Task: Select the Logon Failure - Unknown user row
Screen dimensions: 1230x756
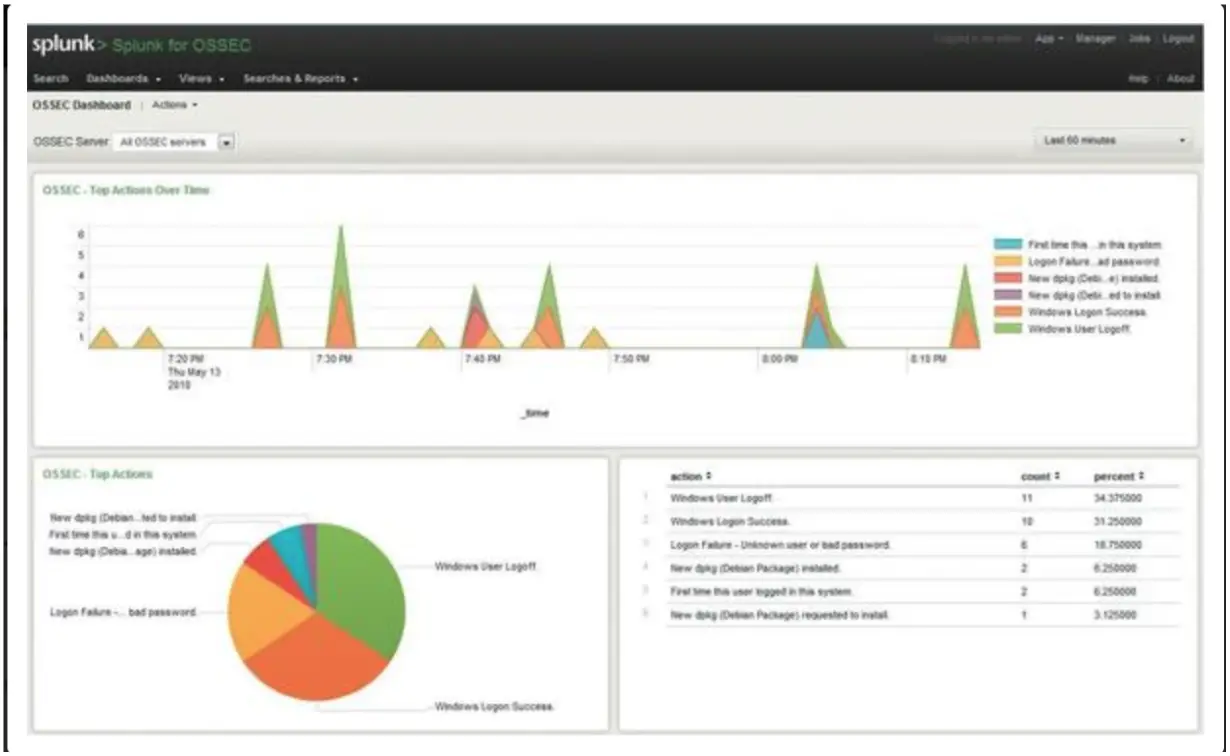Action: (x=909, y=545)
